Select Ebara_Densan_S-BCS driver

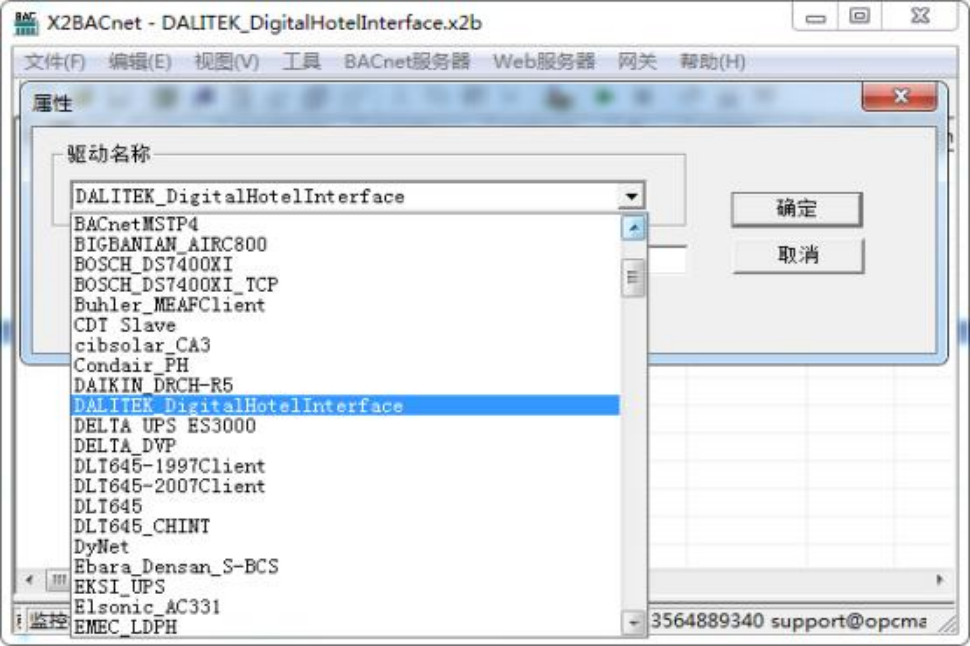(345, 566)
